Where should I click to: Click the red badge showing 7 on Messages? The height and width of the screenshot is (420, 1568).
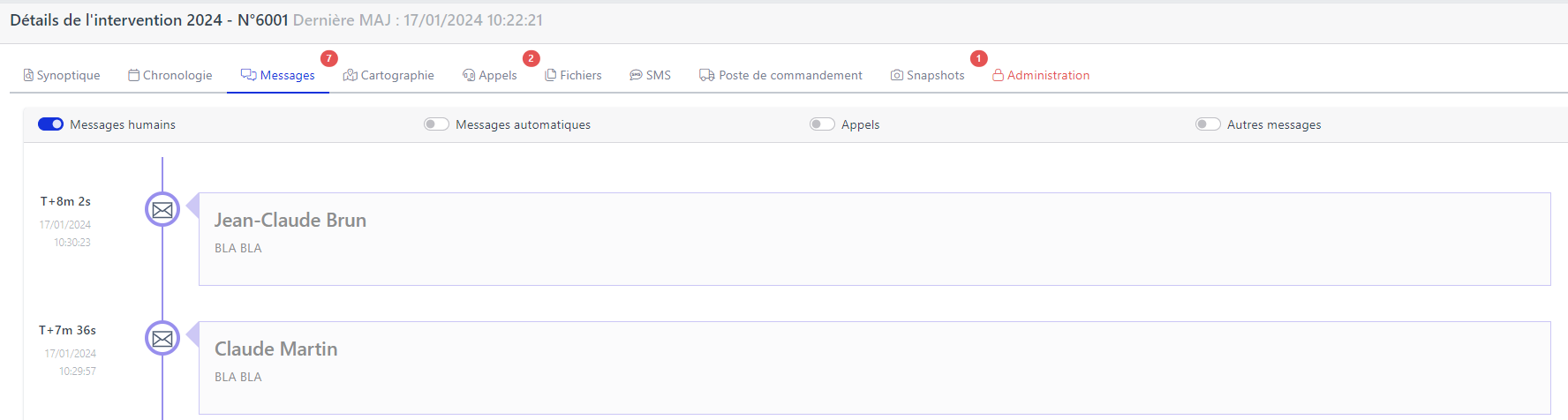(x=328, y=58)
